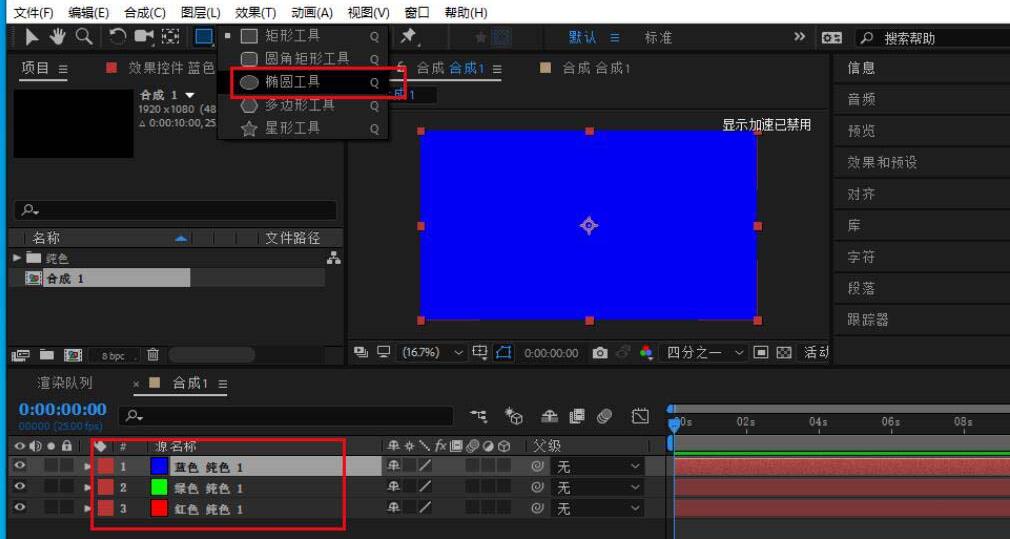
Task: Toggle visibility of 绿色 纯色 1 layer
Action: pyautogui.click(x=19, y=487)
